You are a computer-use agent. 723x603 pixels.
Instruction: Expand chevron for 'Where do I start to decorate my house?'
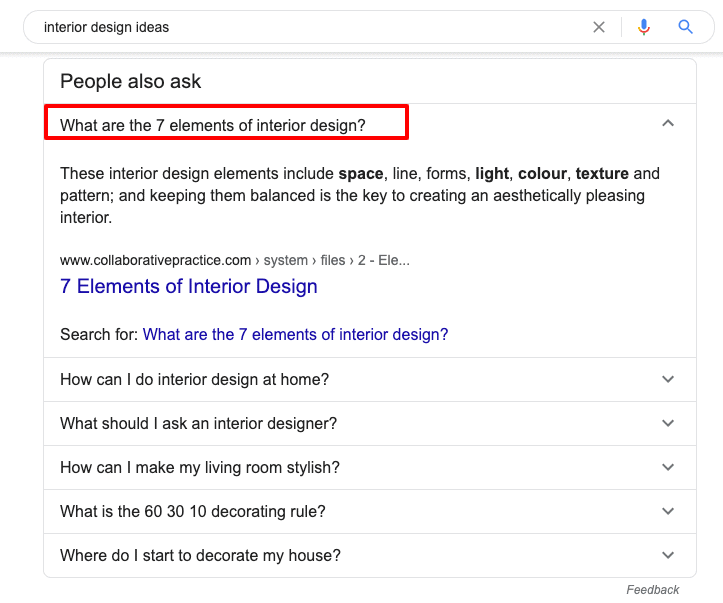pyautogui.click(x=668, y=555)
